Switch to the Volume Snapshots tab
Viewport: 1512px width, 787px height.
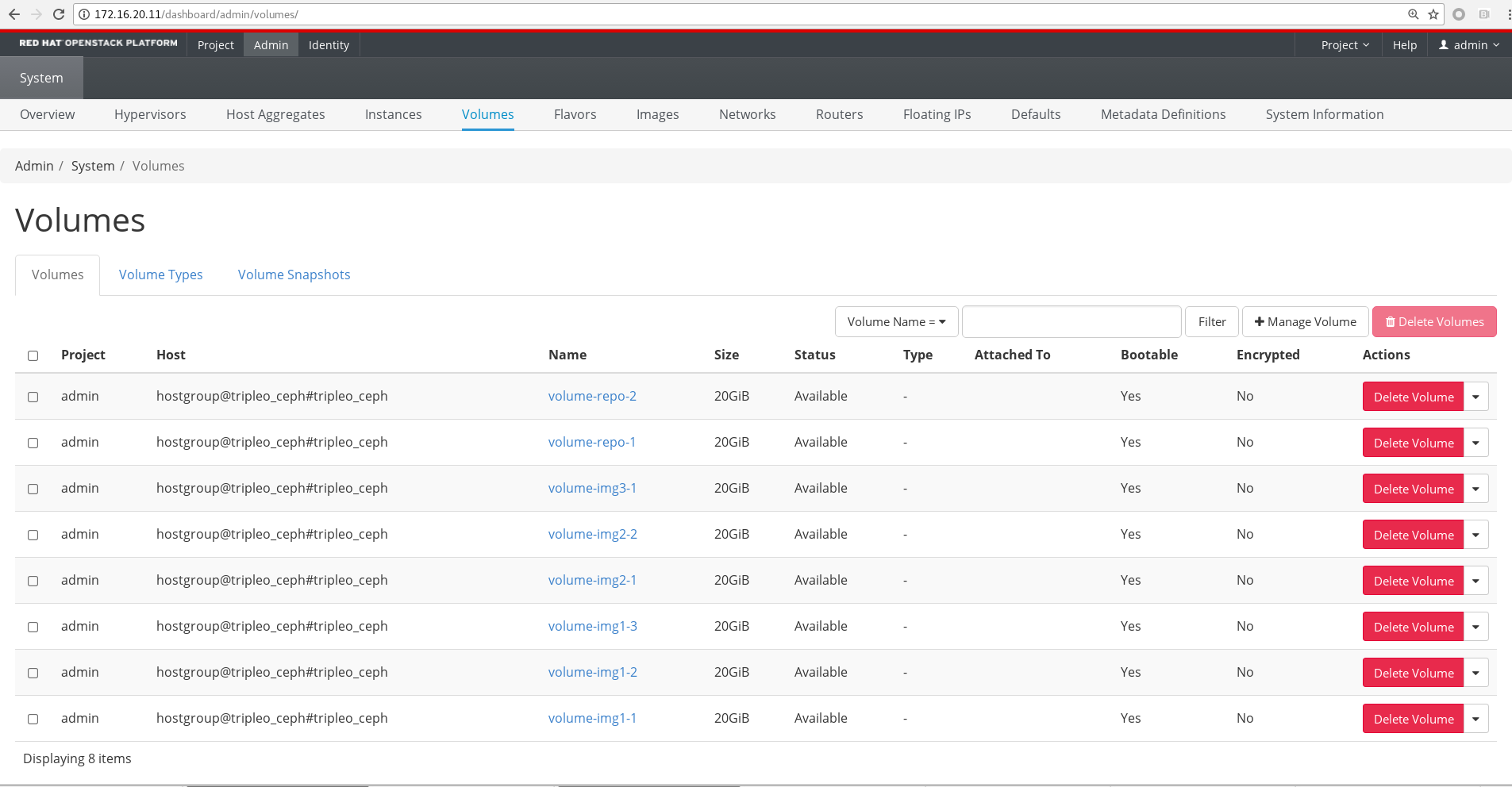pos(294,274)
